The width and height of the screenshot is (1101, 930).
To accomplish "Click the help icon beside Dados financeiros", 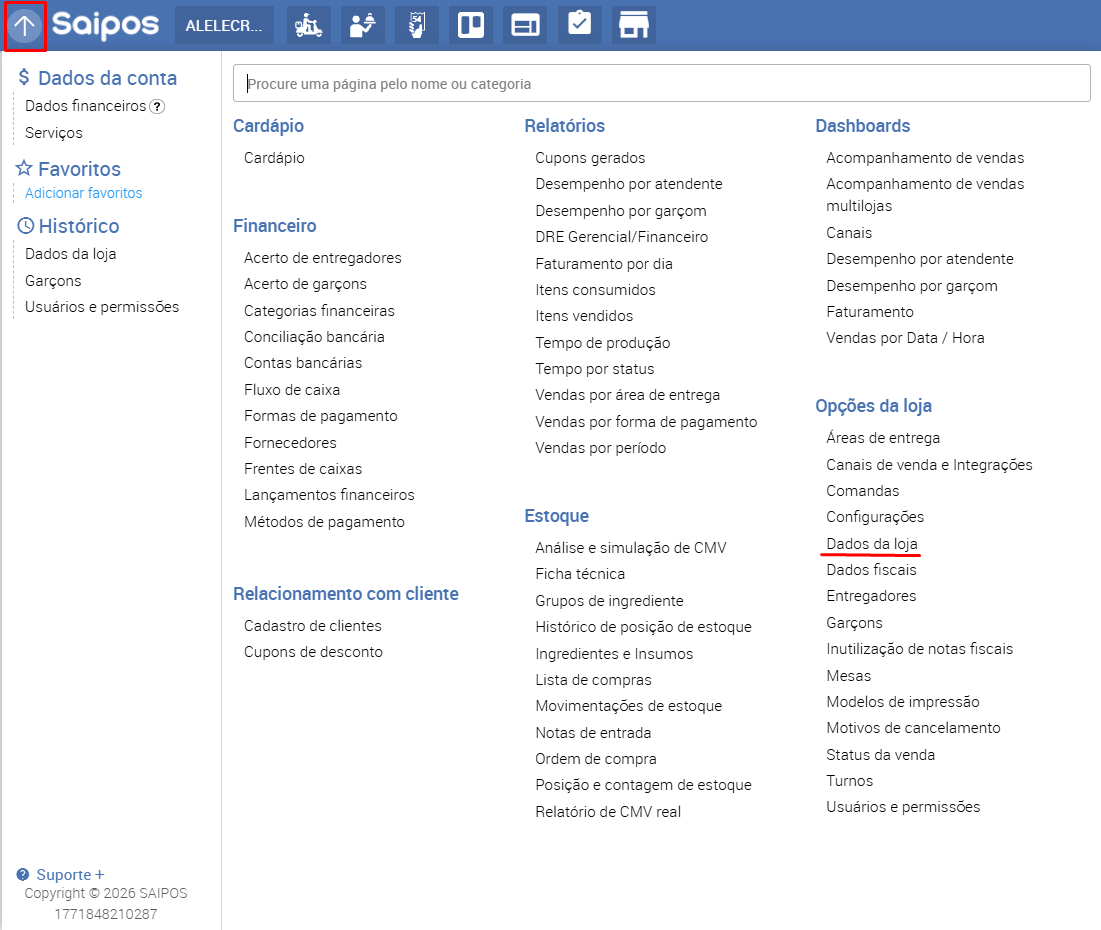I will pyautogui.click(x=157, y=107).
